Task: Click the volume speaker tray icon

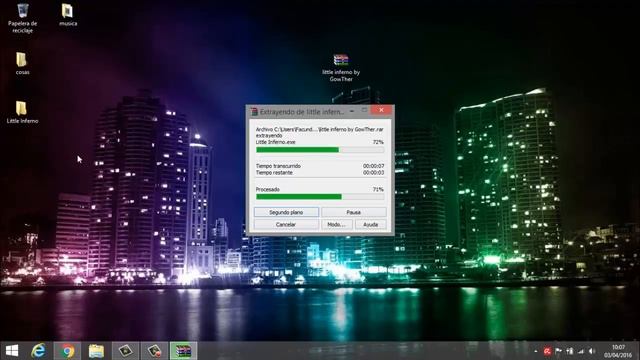Action: (x=592, y=351)
